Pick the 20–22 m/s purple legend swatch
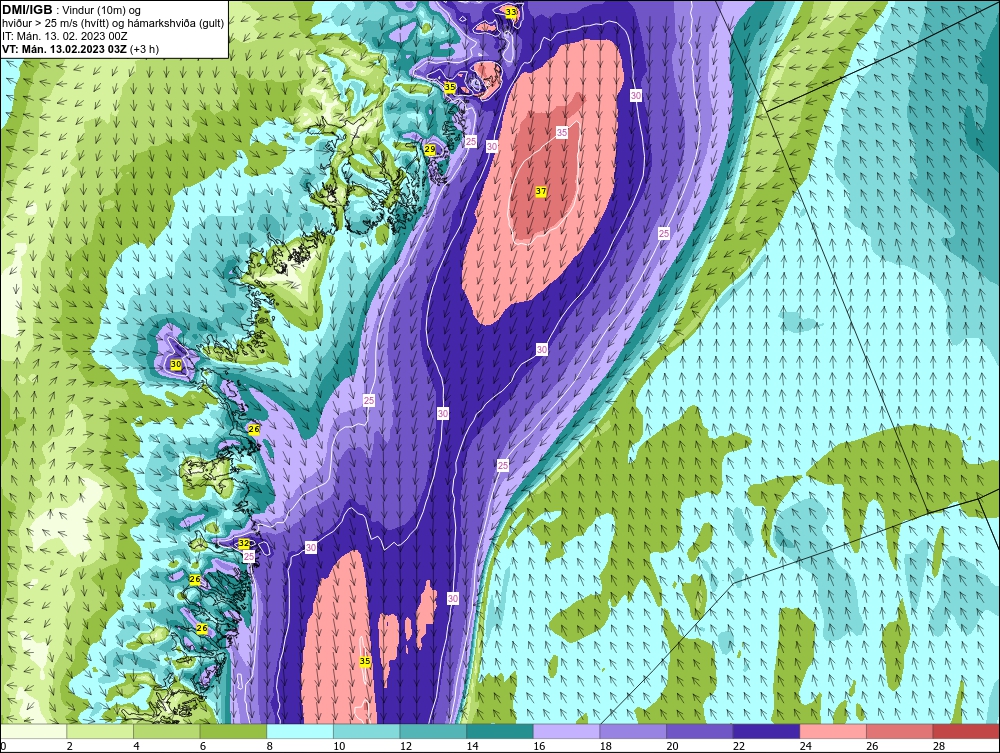 click(700, 731)
